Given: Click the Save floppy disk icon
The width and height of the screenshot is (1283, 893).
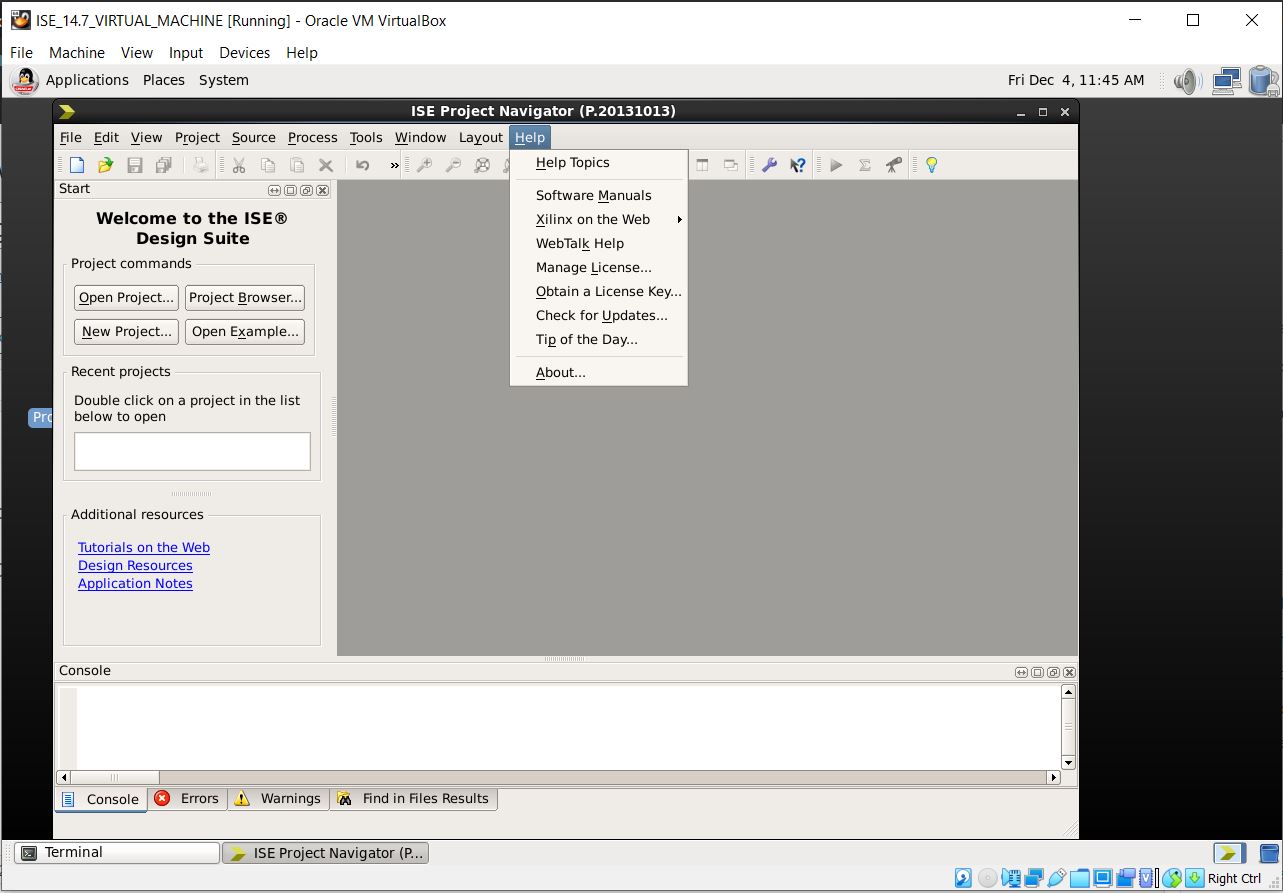Looking at the screenshot, I should [135, 165].
